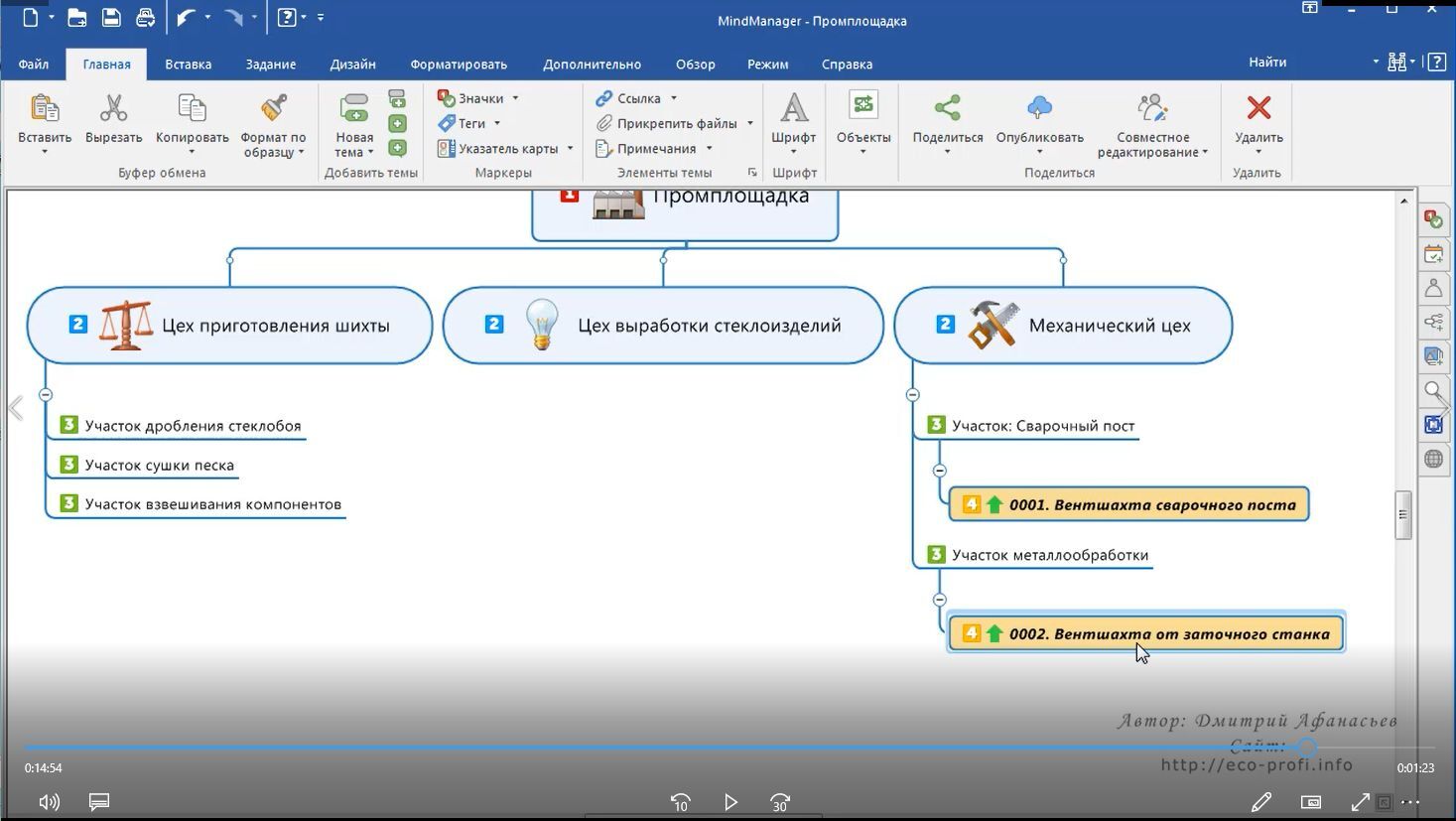This screenshot has height=821, width=1456.
Task: Play the video
Action: click(730, 802)
